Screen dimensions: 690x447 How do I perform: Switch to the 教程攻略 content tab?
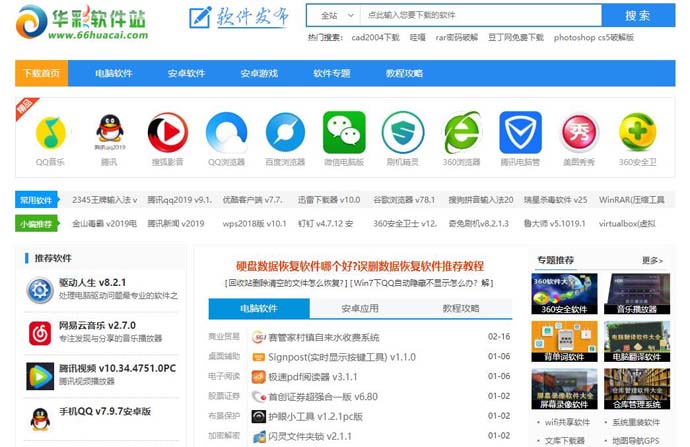tap(461, 308)
